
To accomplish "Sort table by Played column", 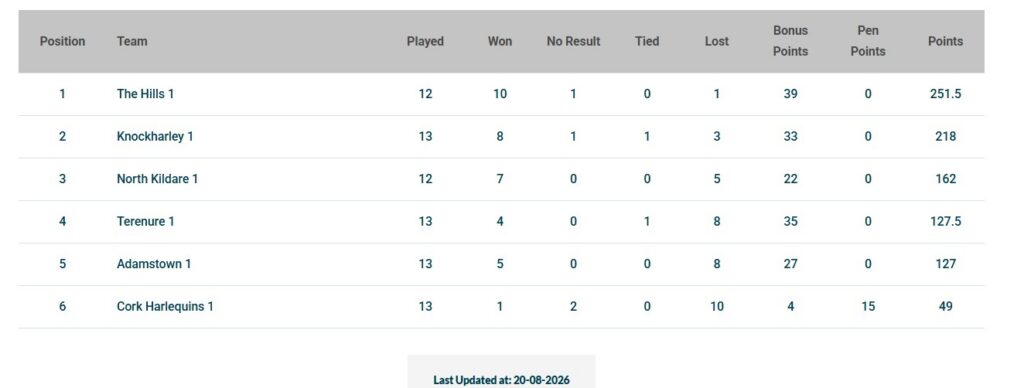I will point(425,41).
